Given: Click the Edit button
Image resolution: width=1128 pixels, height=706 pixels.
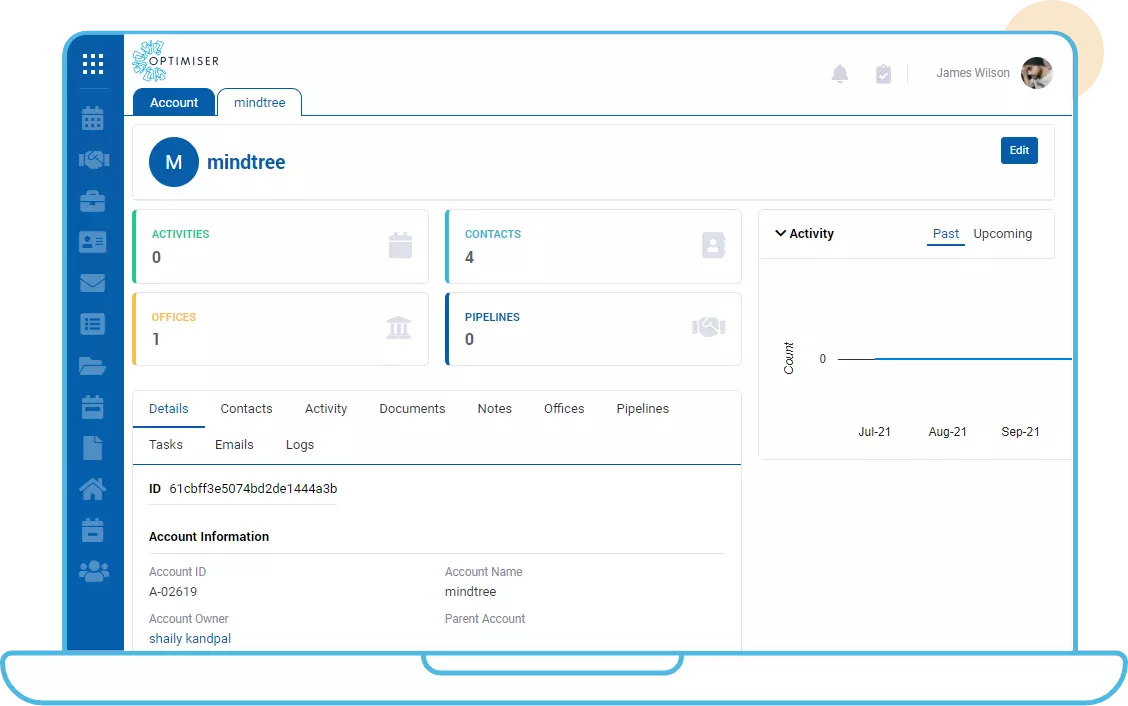Looking at the screenshot, I should 1019,150.
